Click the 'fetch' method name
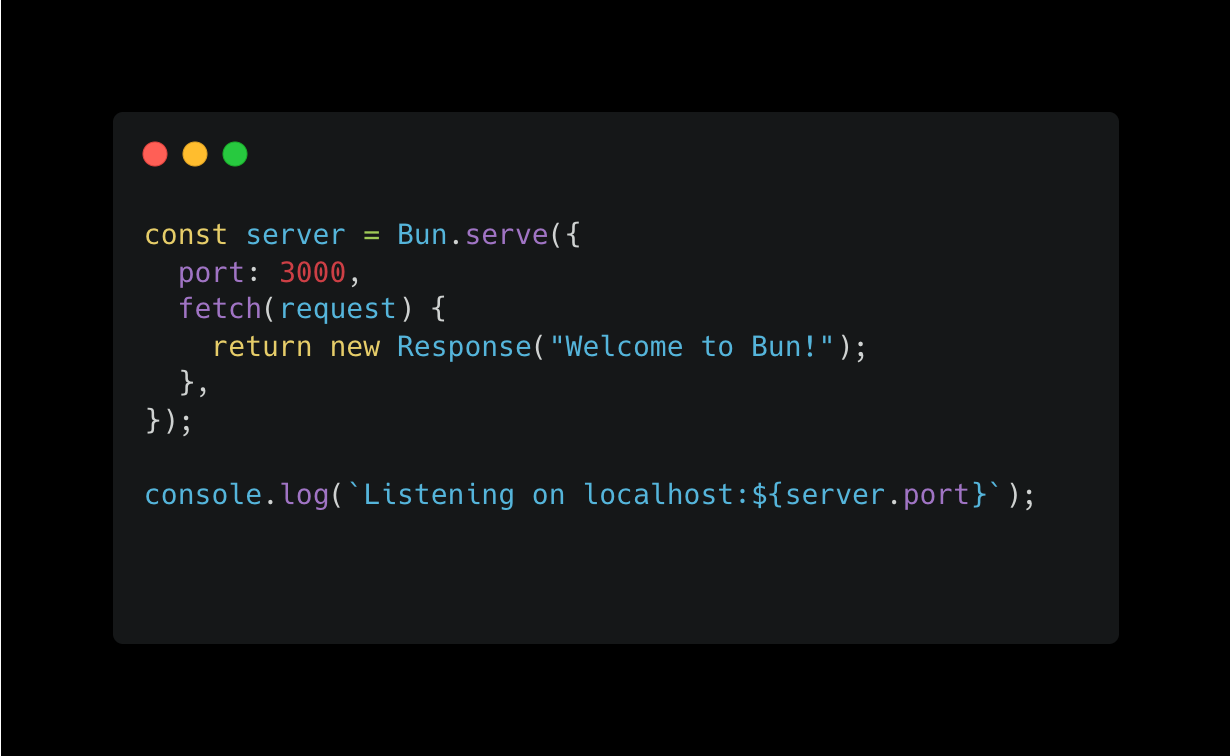The image size is (1230, 756). tap(220, 309)
